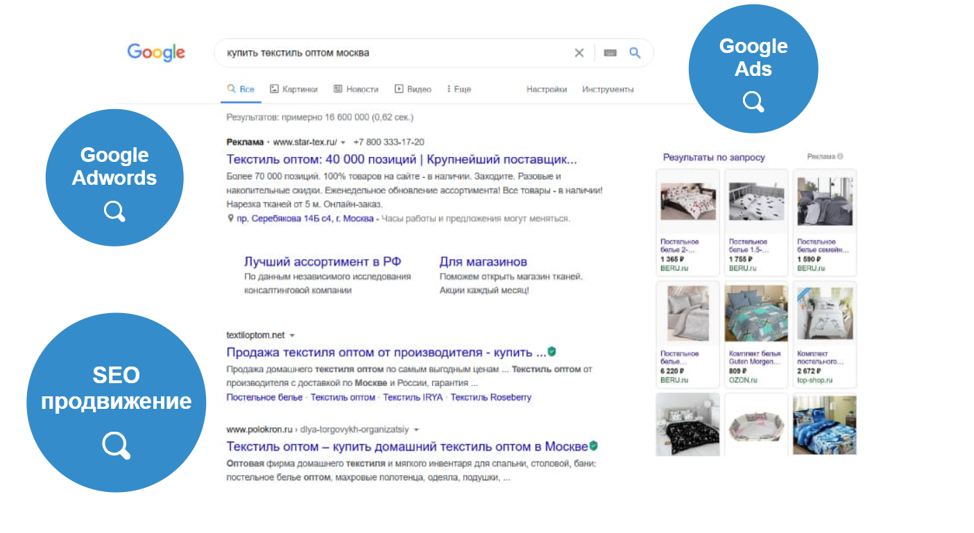Open sublink 'Текстиль оптом'
This screenshot has height=533, width=974.
tap(343, 397)
